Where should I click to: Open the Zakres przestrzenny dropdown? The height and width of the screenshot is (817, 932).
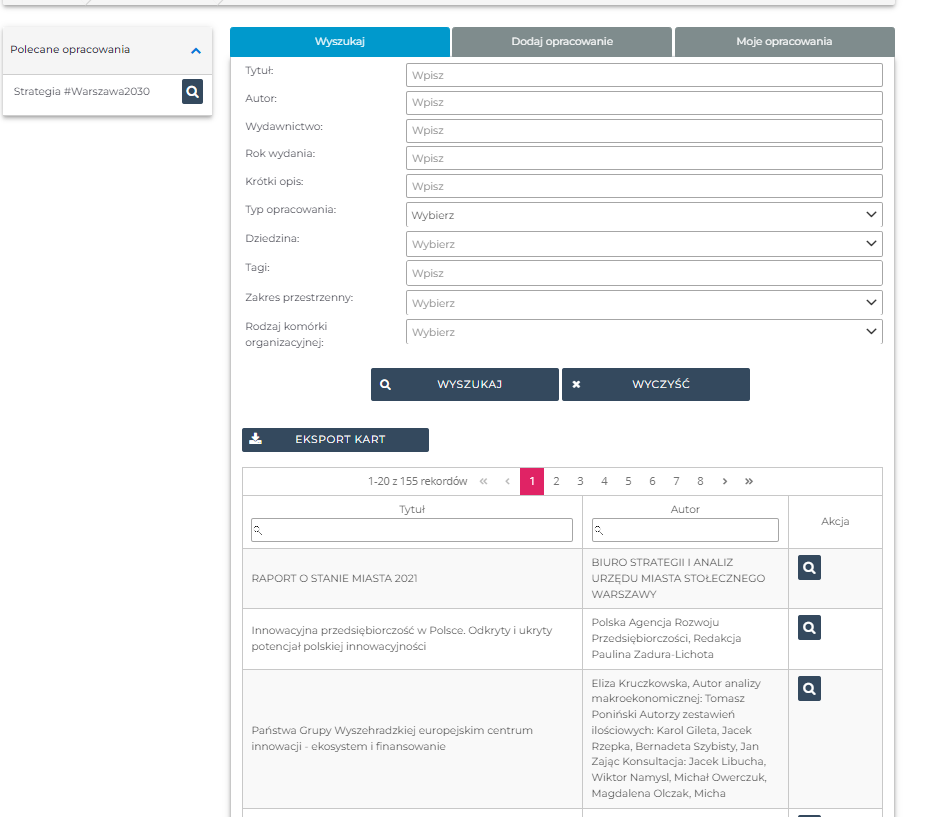644,303
